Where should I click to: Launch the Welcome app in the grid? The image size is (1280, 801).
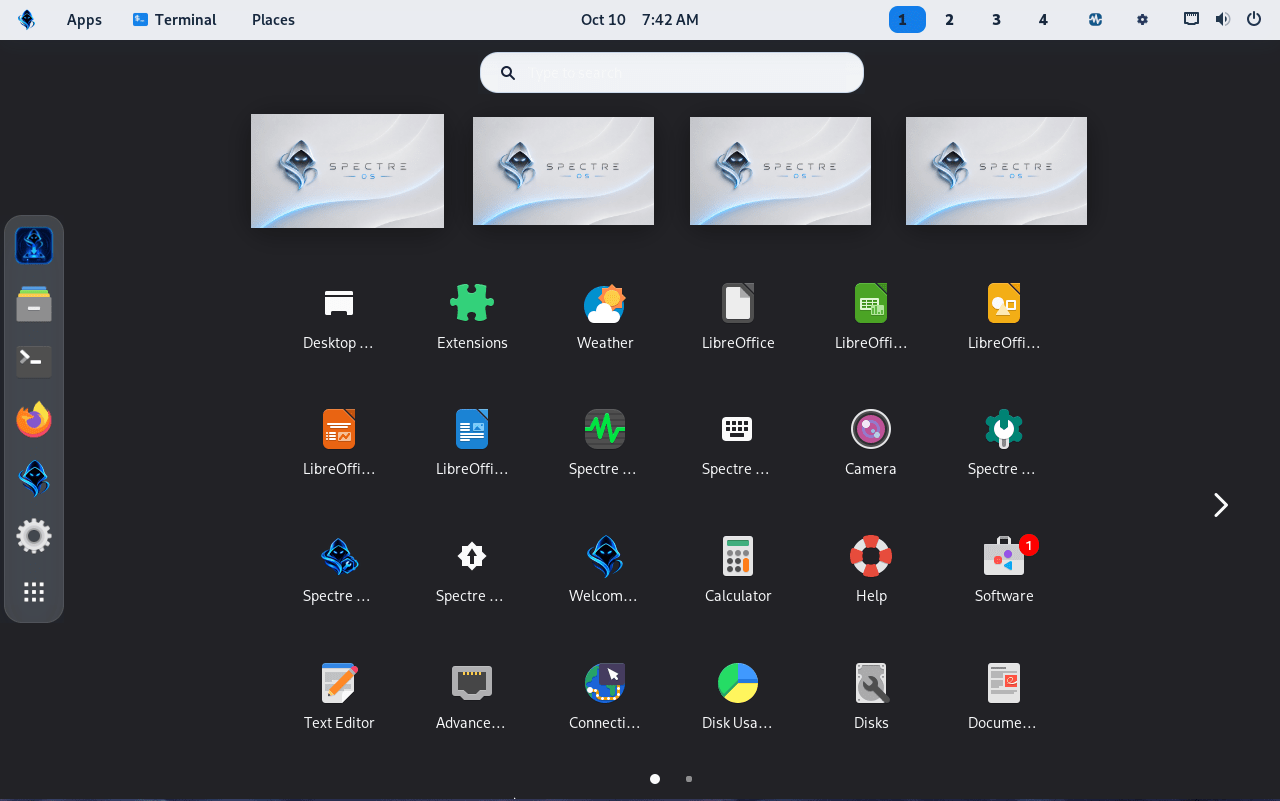pos(605,556)
